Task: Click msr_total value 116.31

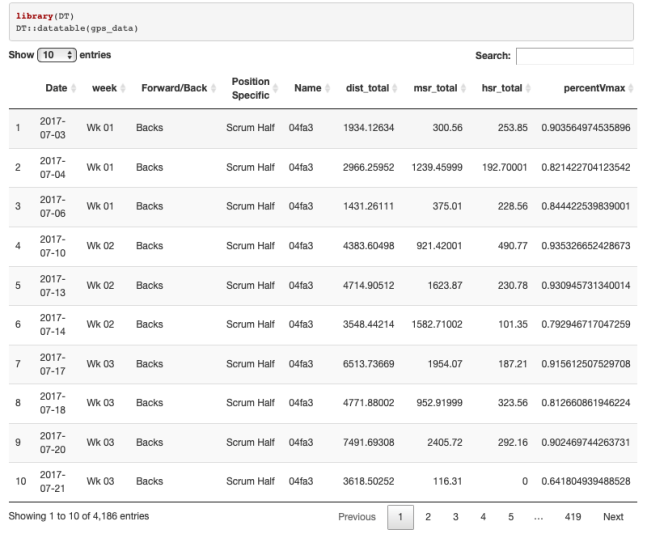Action: 448,481
